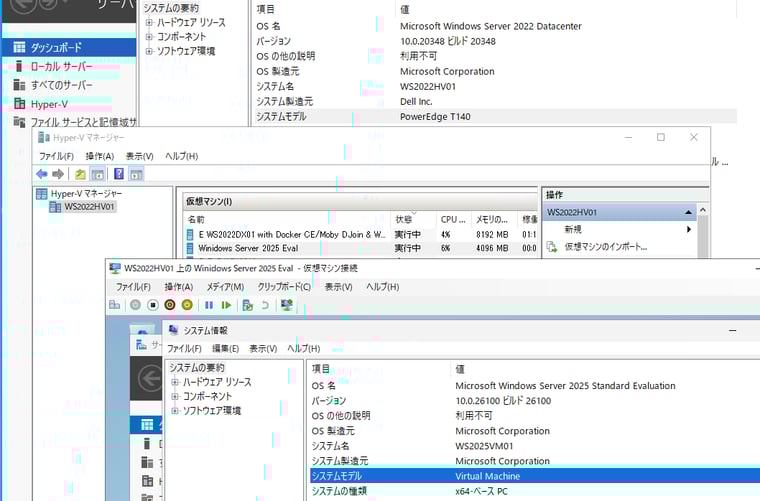Image resolution: width=760 pixels, height=501 pixels.
Task: Open ファイル(F) menu in Hyper-V Manager
Action: click(x=56, y=156)
